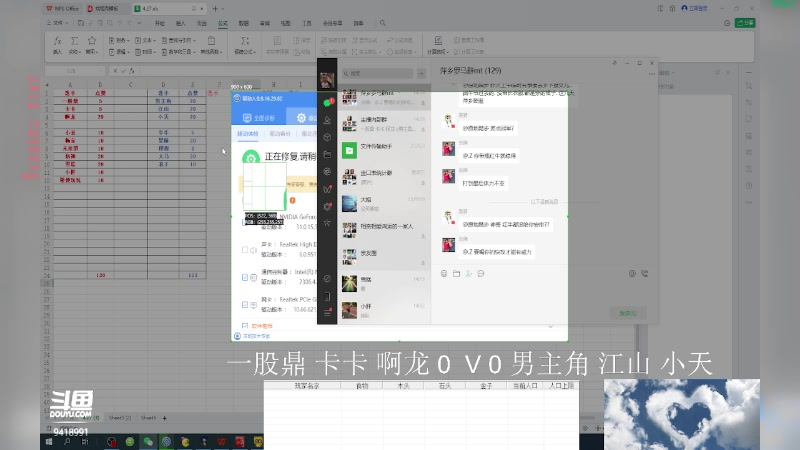Expand the 数学和三角 functions dropdown

[179, 52]
